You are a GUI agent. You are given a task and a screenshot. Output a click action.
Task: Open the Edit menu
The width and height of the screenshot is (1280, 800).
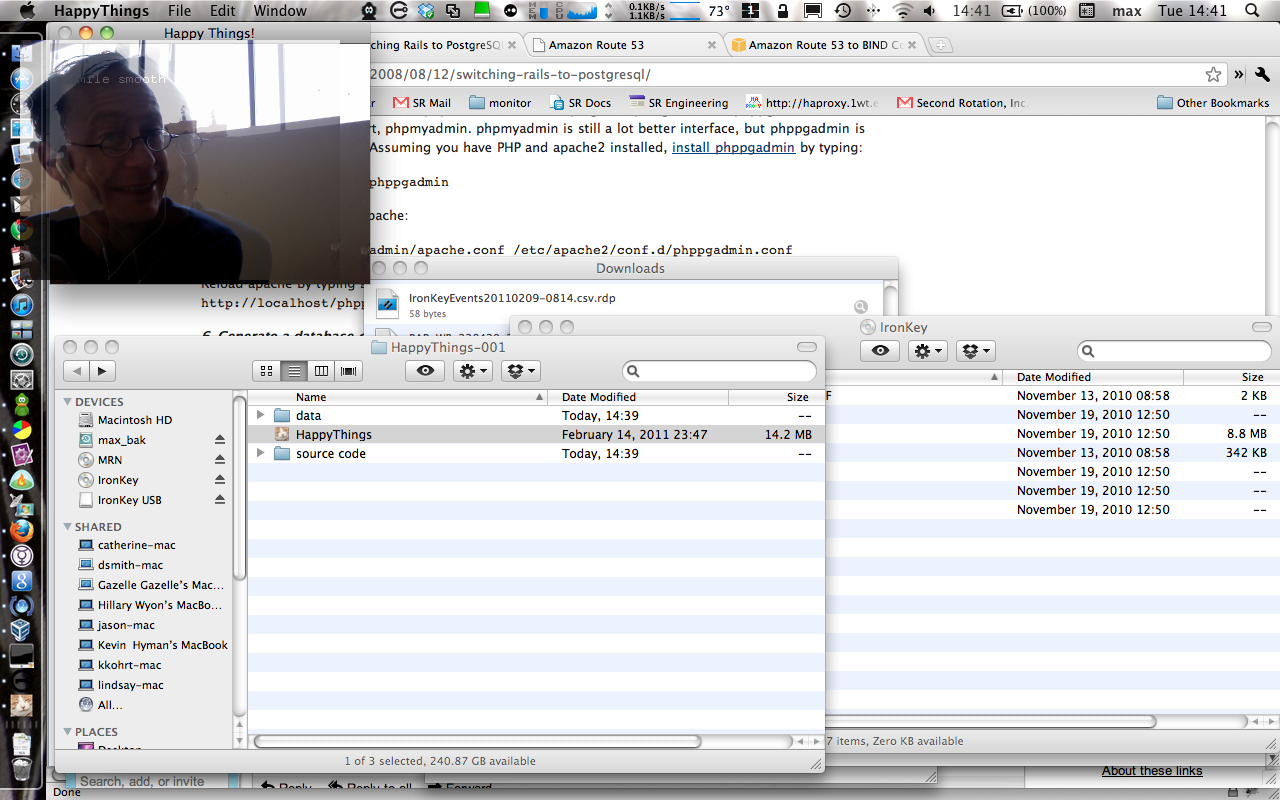click(223, 11)
